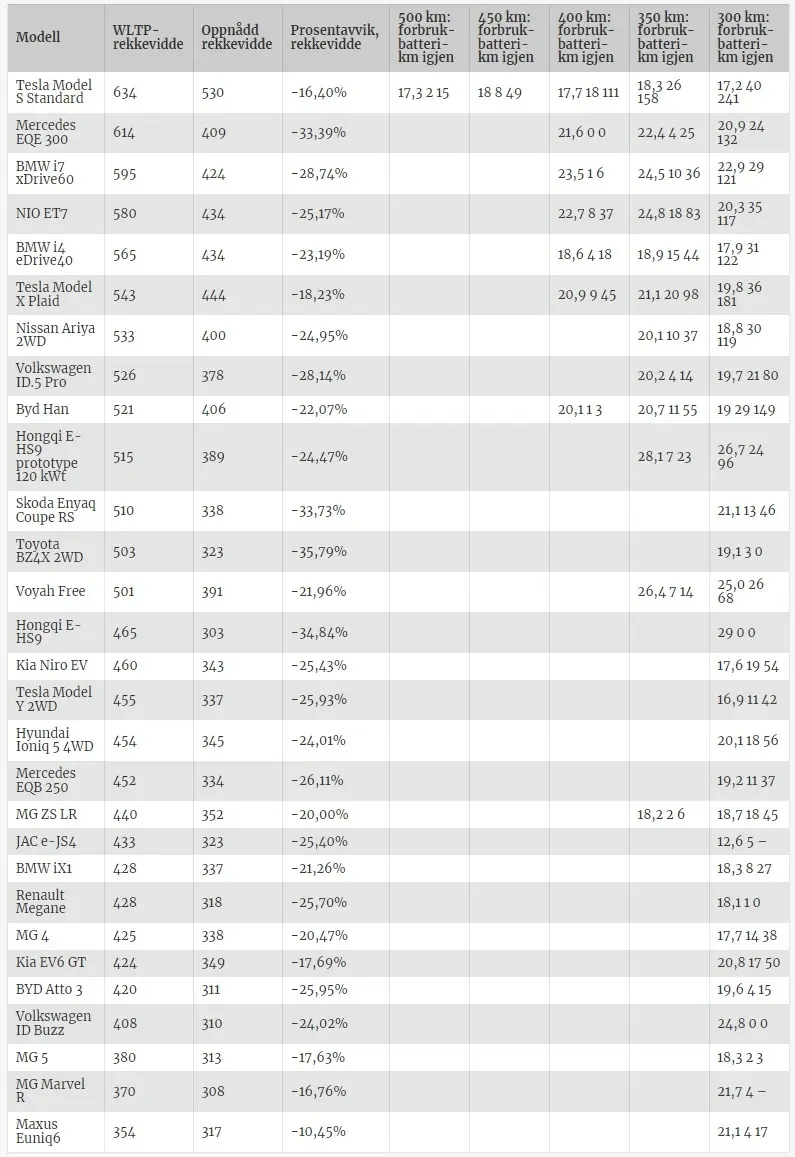Click the -35,79% cell for Toyota BZ4X

318,551
